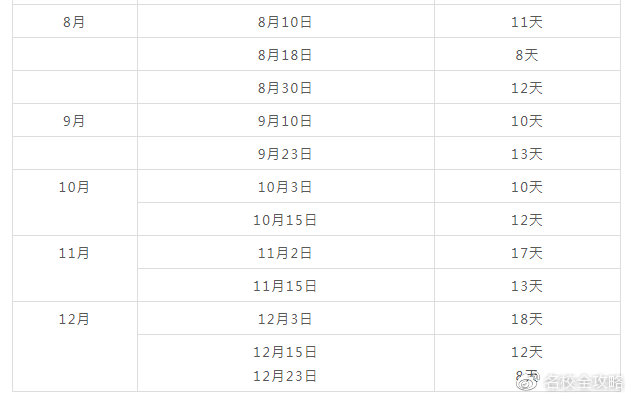Click the 8月18日 date cell

286,54
